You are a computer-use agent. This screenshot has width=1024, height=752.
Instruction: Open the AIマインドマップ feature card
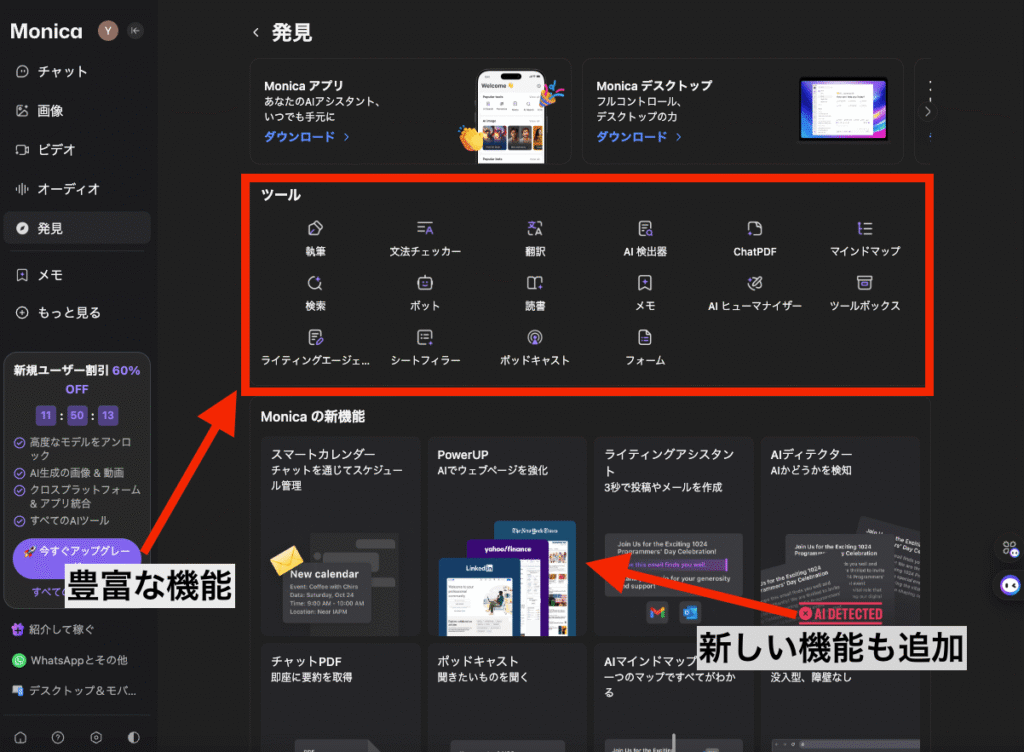pos(673,698)
